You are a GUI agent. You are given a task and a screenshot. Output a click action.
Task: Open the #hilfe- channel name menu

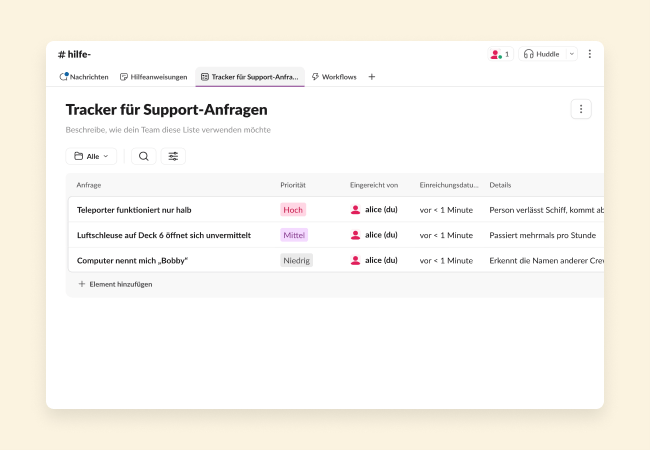click(x=75, y=54)
